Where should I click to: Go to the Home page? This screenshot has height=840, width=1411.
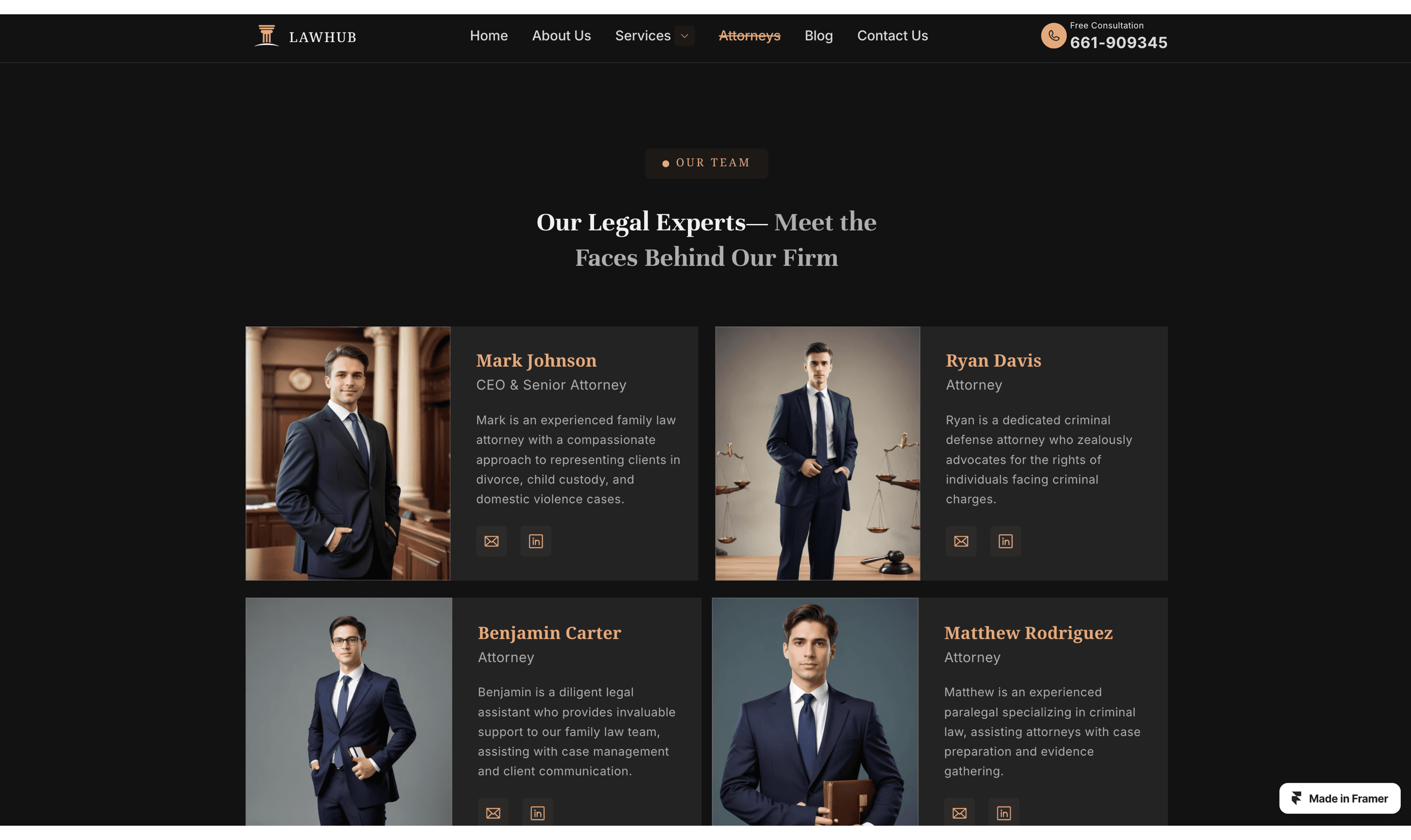click(x=489, y=35)
